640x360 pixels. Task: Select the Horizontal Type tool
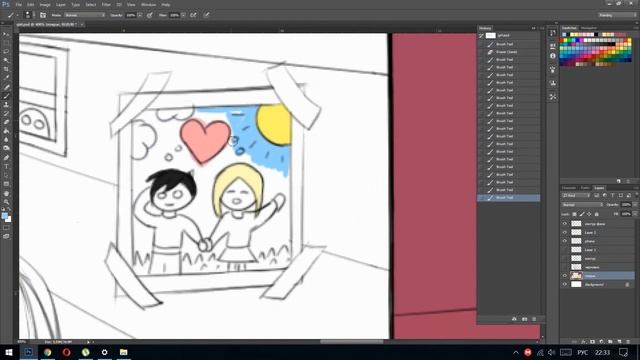click(x=6, y=166)
